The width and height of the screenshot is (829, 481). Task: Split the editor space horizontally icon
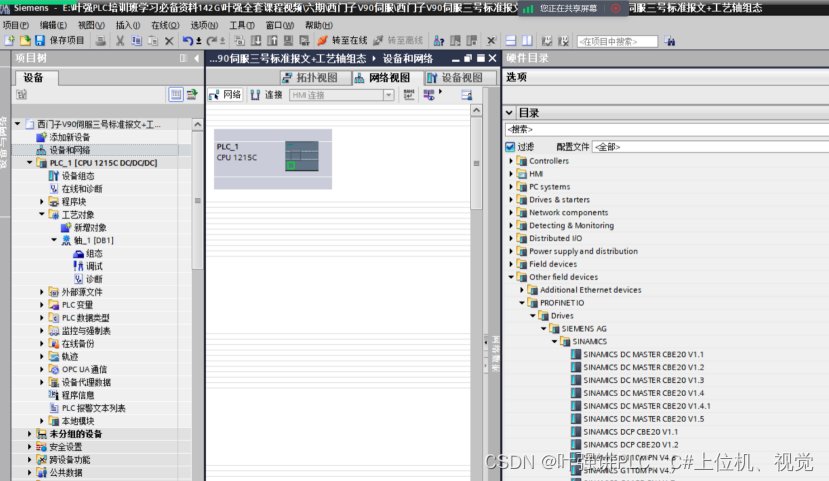tap(511, 40)
